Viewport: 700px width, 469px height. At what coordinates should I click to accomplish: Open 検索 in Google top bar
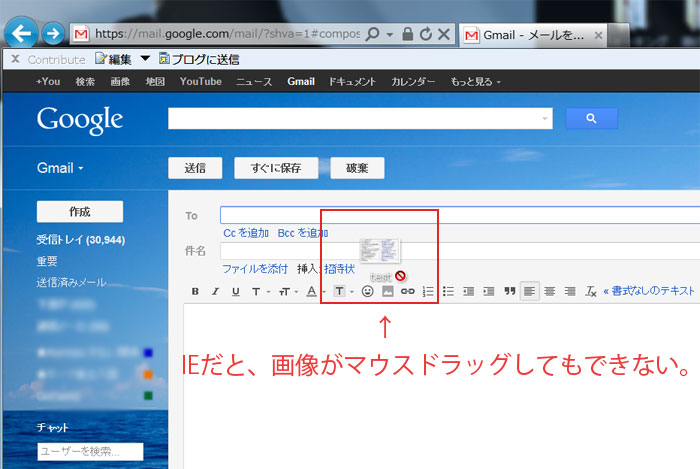tap(85, 82)
